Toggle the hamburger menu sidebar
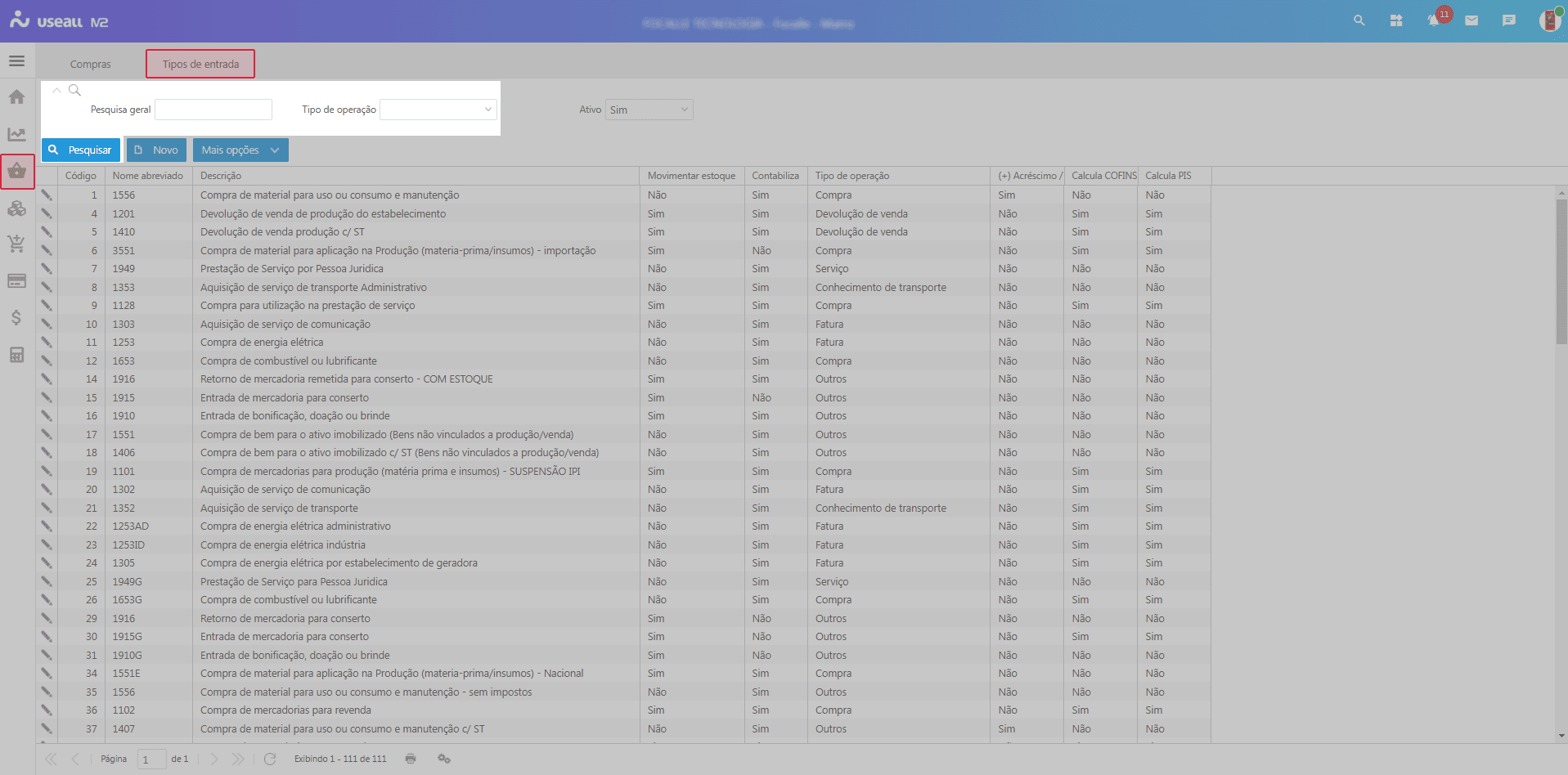Image resolution: width=1568 pixels, height=775 pixels. [x=16, y=61]
